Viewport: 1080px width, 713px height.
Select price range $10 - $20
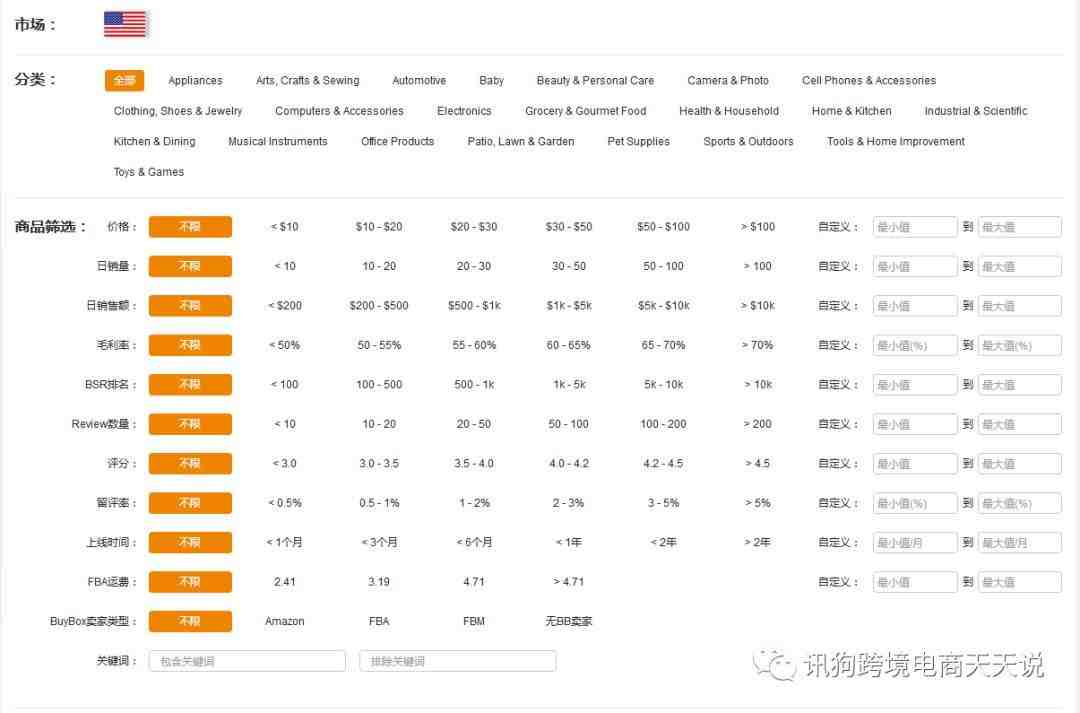pyautogui.click(x=379, y=227)
